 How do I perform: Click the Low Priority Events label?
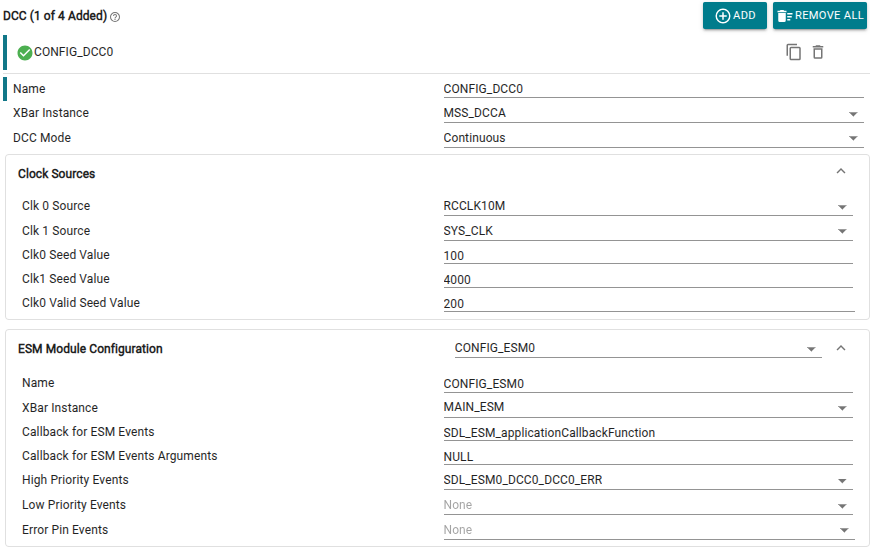point(74,505)
